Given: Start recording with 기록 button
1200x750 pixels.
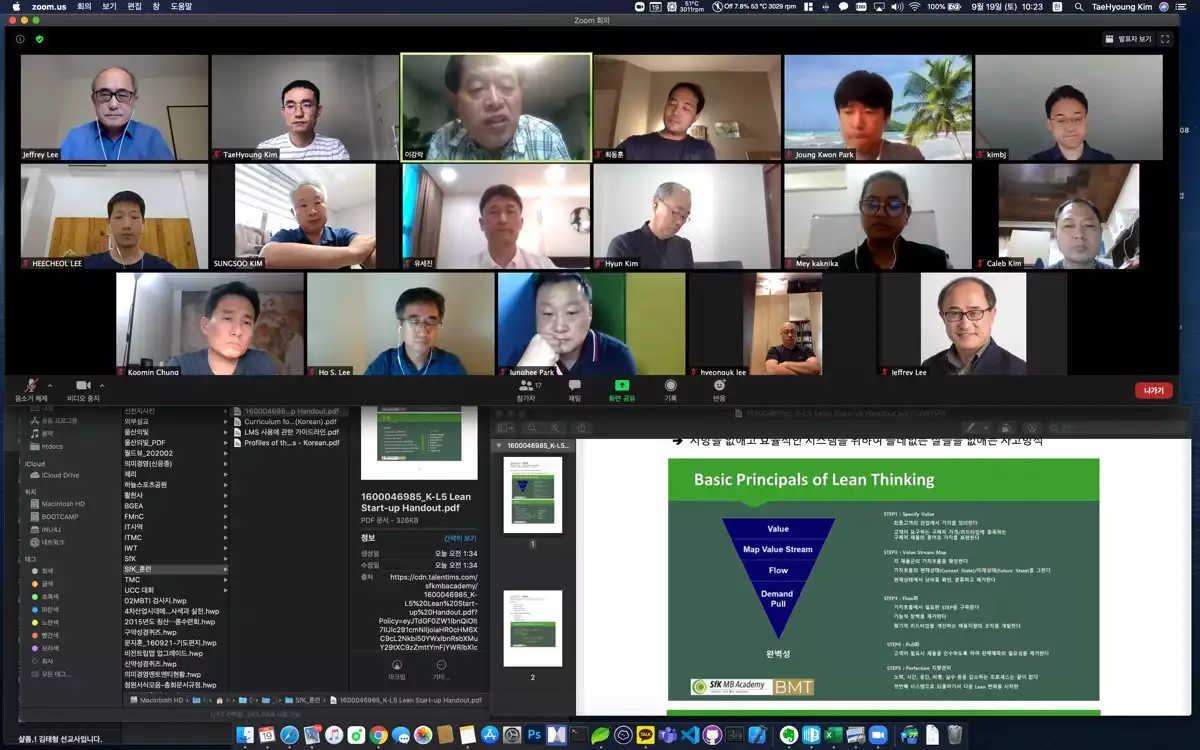Looking at the screenshot, I should click(x=671, y=389).
